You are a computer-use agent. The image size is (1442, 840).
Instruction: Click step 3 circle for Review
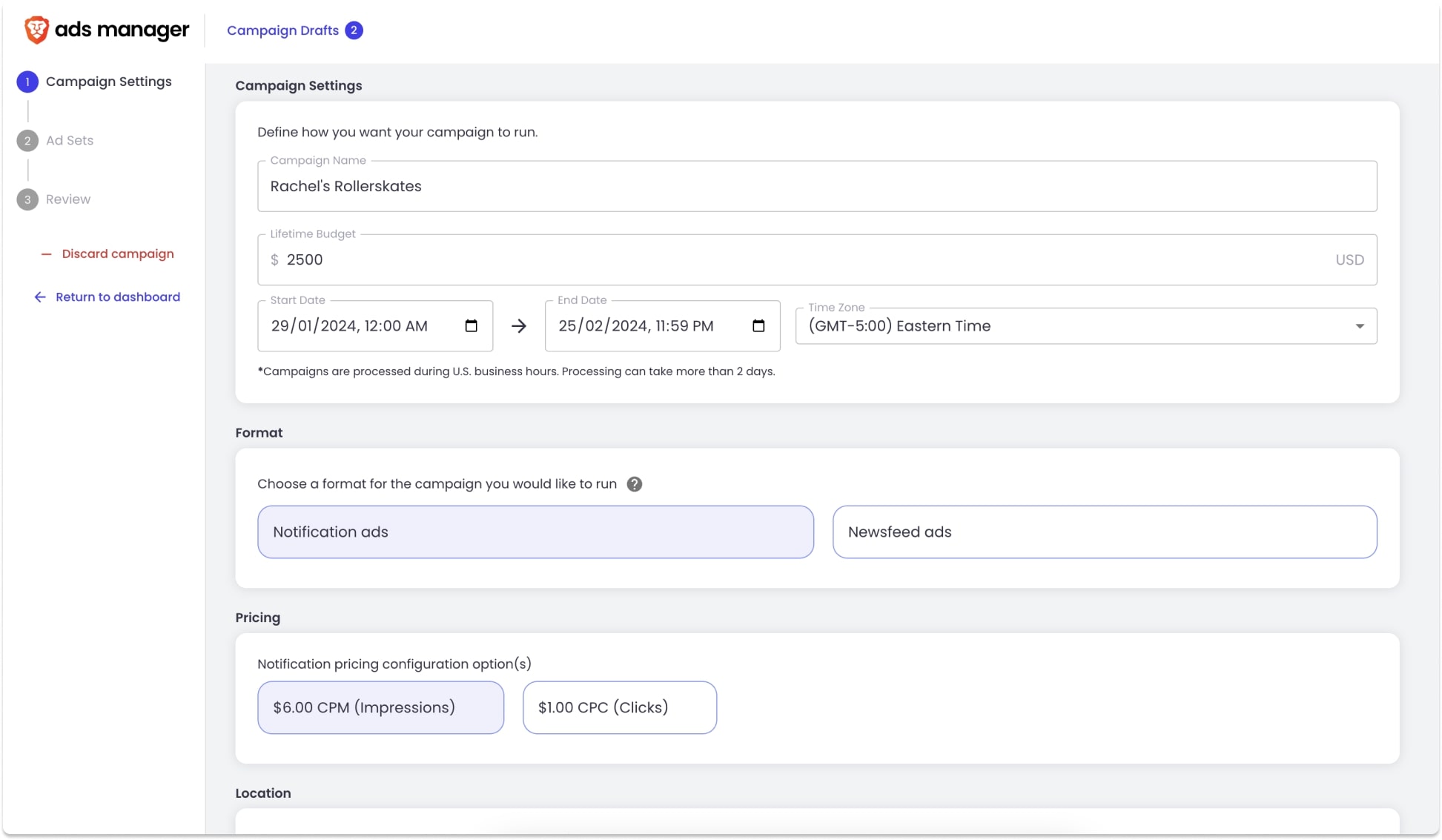[x=27, y=199]
